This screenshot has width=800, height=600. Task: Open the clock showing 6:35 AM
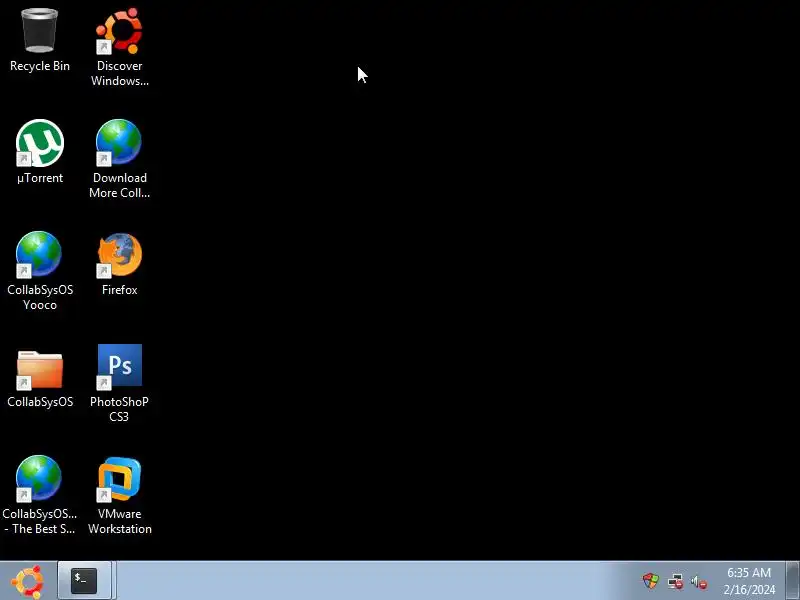point(749,581)
